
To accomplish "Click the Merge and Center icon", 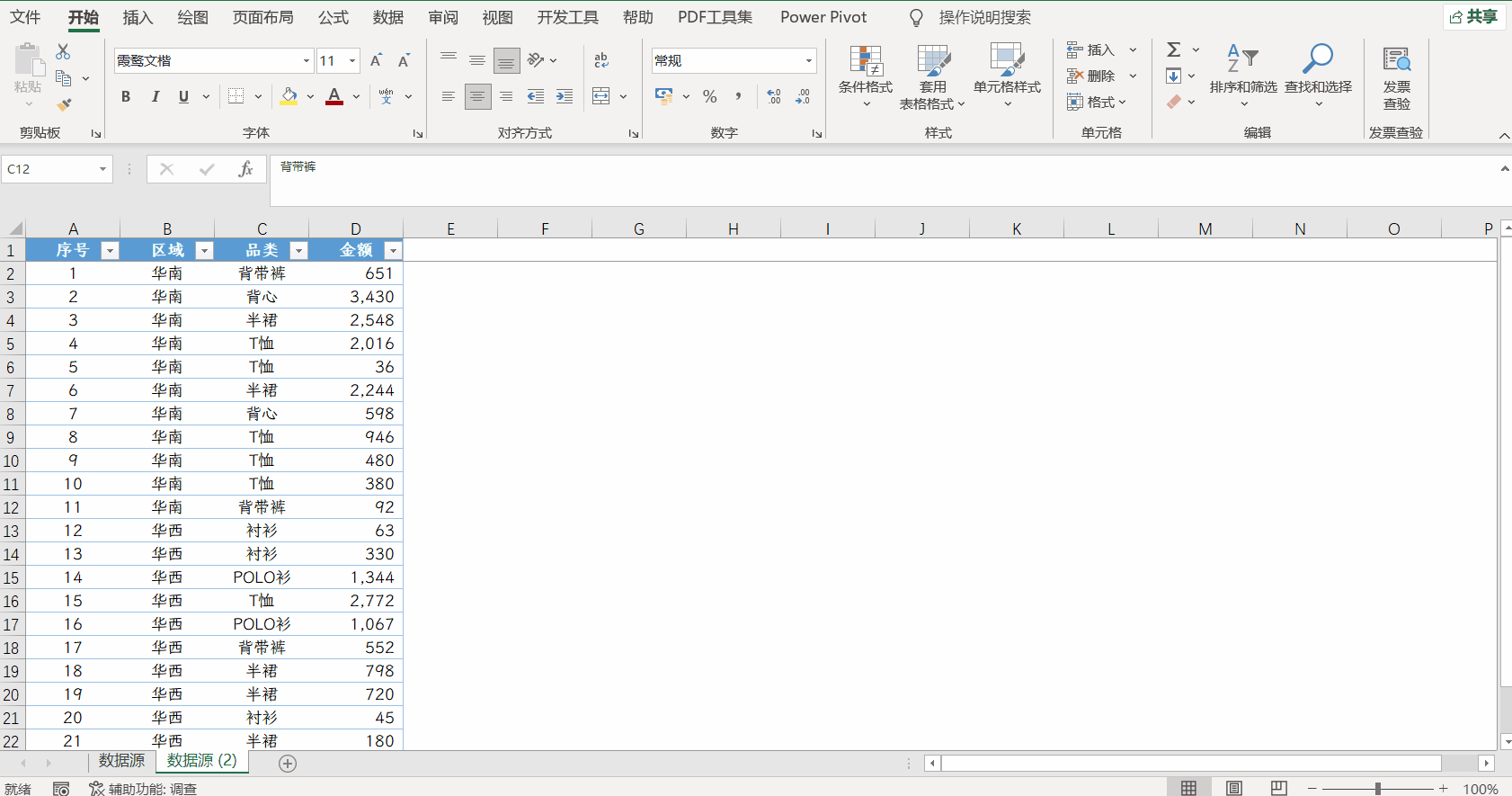I will coord(601,96).
